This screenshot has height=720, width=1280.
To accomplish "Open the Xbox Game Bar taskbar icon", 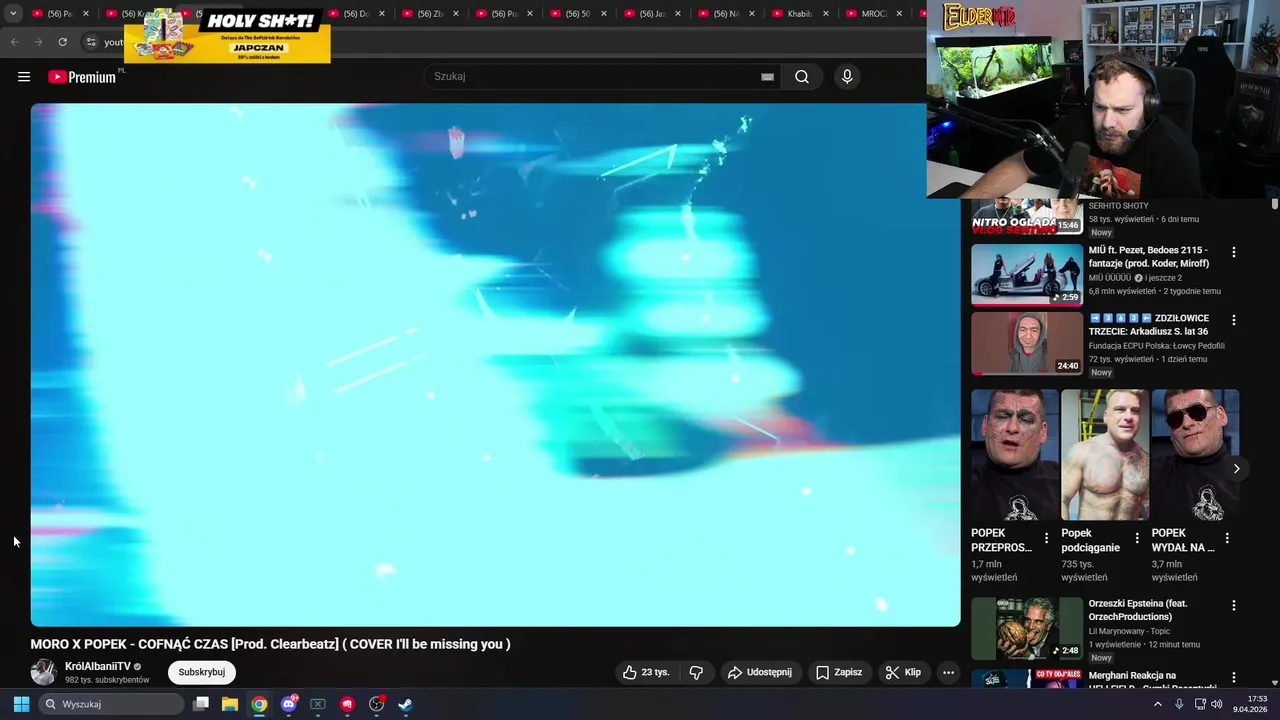I will pyautogui.click(x=318, y=704).
